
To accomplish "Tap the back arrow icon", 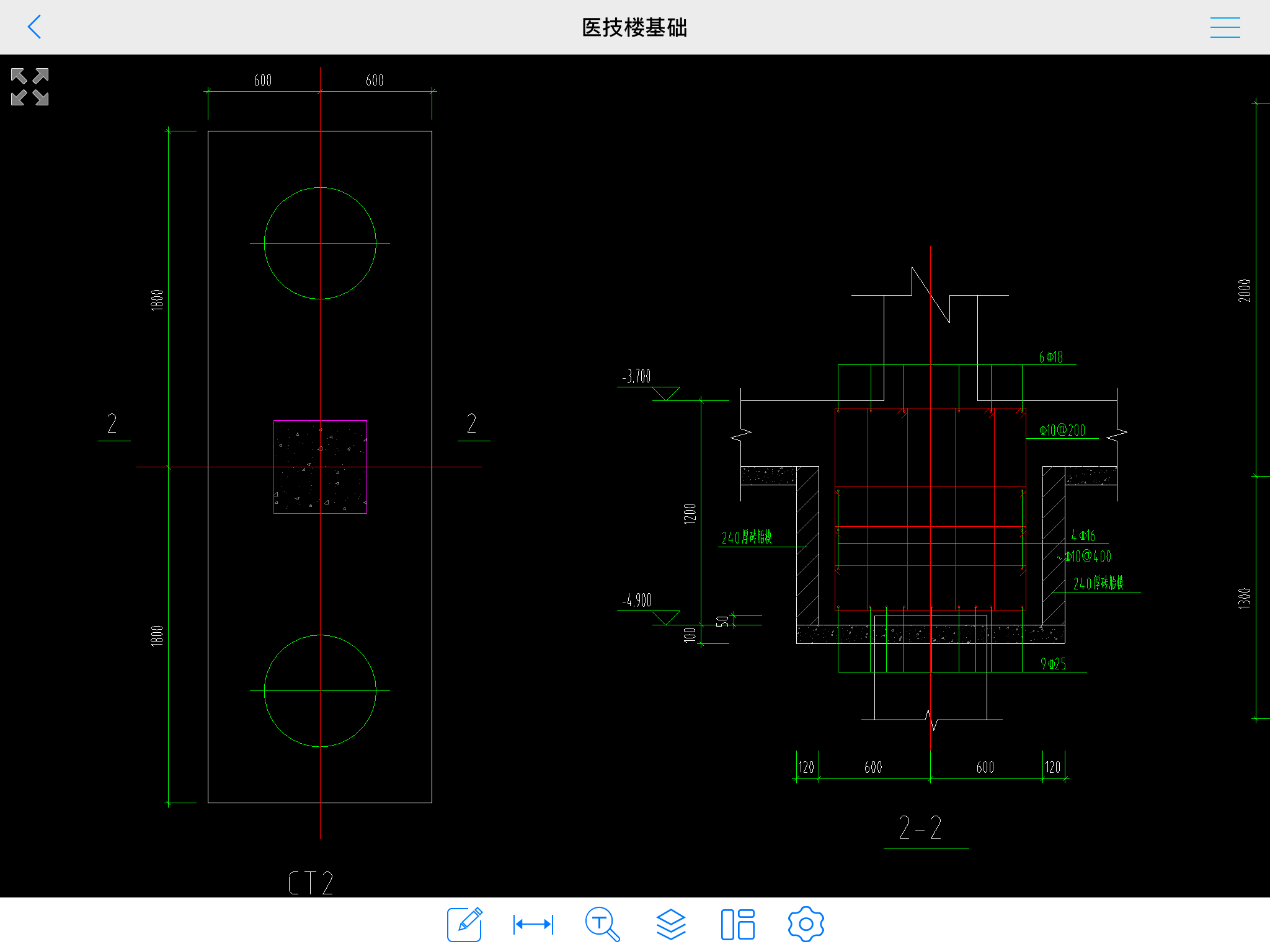I will (35, 27).
